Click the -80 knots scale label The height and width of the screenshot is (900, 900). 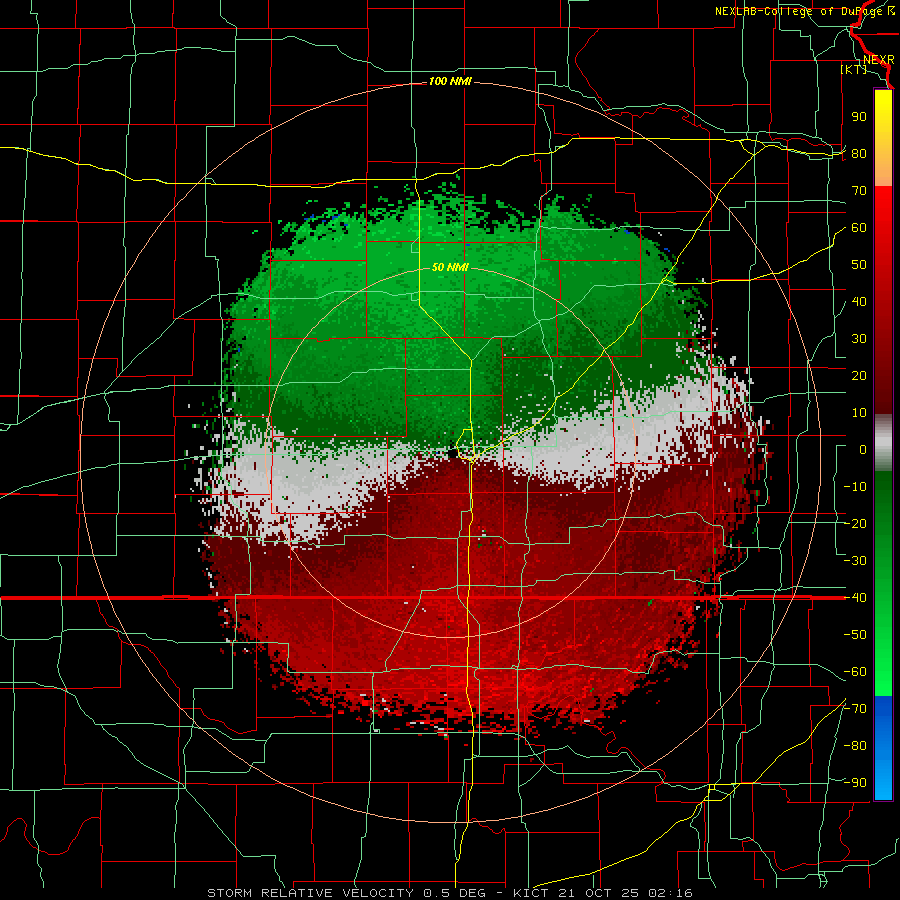tap(855, 746)
